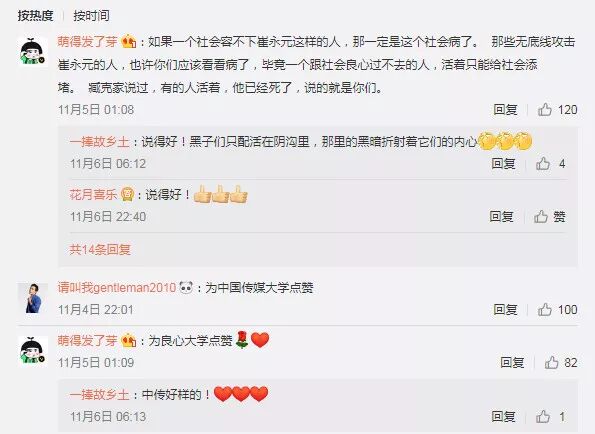The image size is (595, 434).
Task: Reply to 花月喜乐's 22:40 comment
Action: pyautogui.click(x=502, y=217)
